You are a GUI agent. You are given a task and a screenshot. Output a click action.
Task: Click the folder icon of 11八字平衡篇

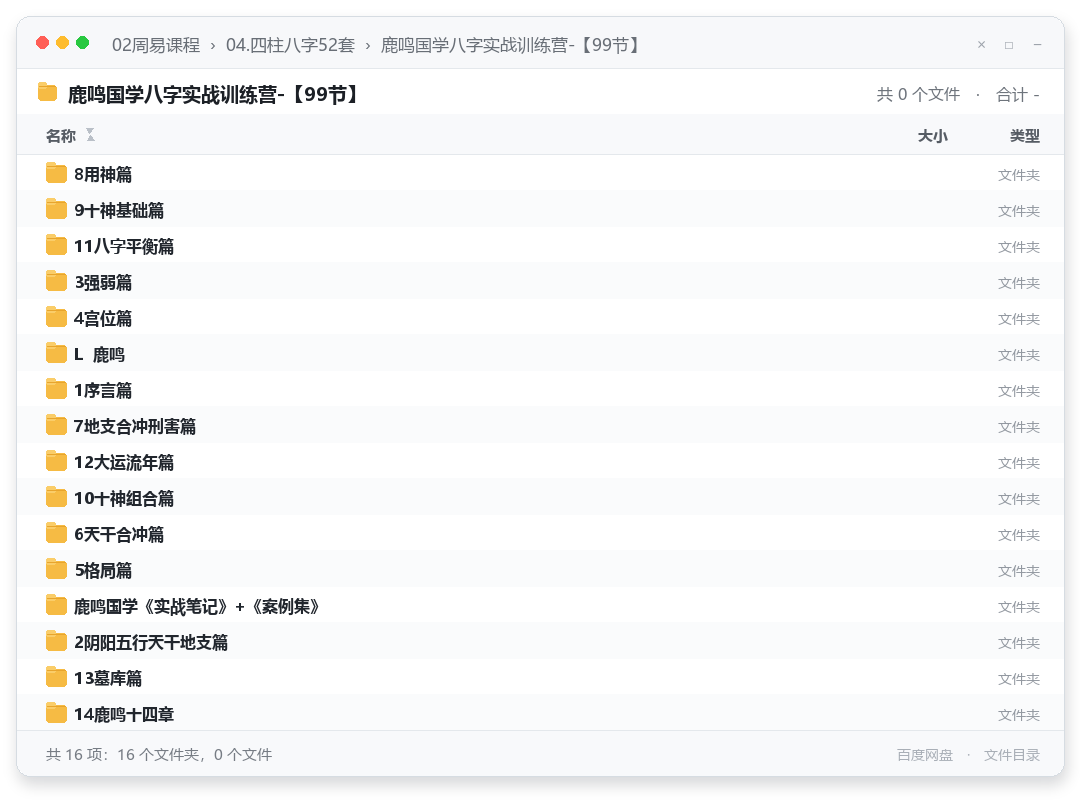tap(56, 245)
